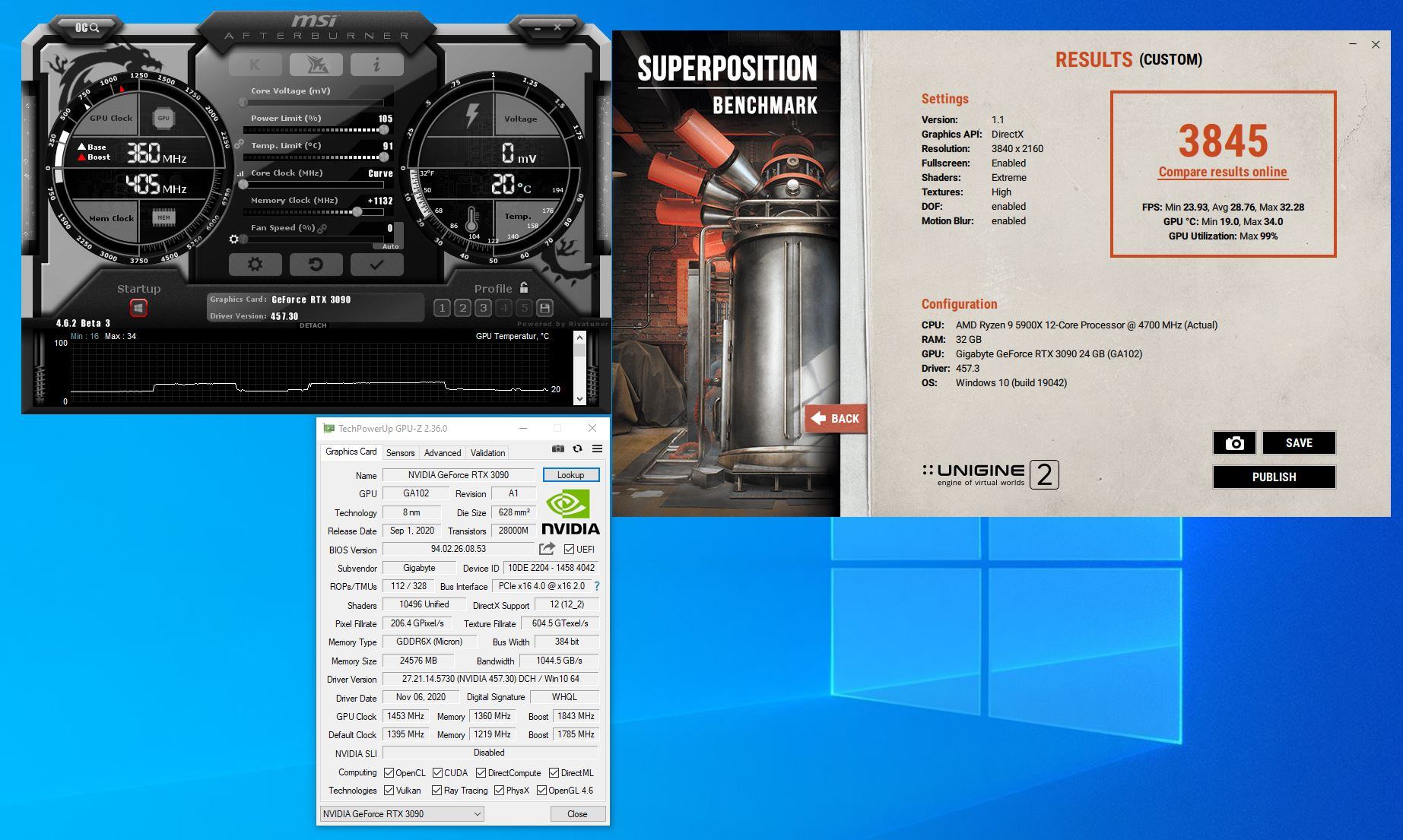The image size is (1403, 840).
Task: Click the Bus Interface question mark help
Action: coord(597,586)
